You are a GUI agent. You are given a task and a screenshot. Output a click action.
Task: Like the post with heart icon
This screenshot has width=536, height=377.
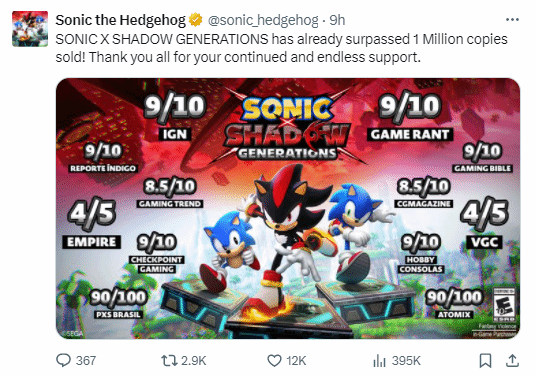coord(274,361)
